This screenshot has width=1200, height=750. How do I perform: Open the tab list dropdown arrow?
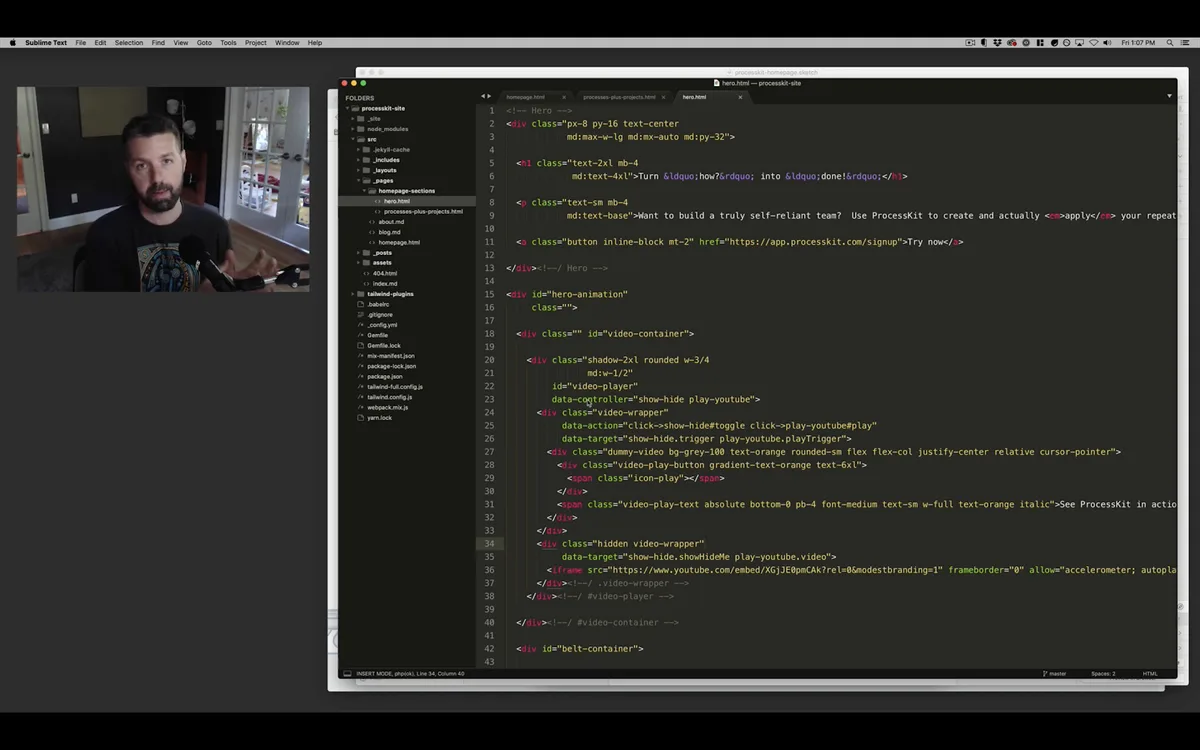click(1169, 96)
